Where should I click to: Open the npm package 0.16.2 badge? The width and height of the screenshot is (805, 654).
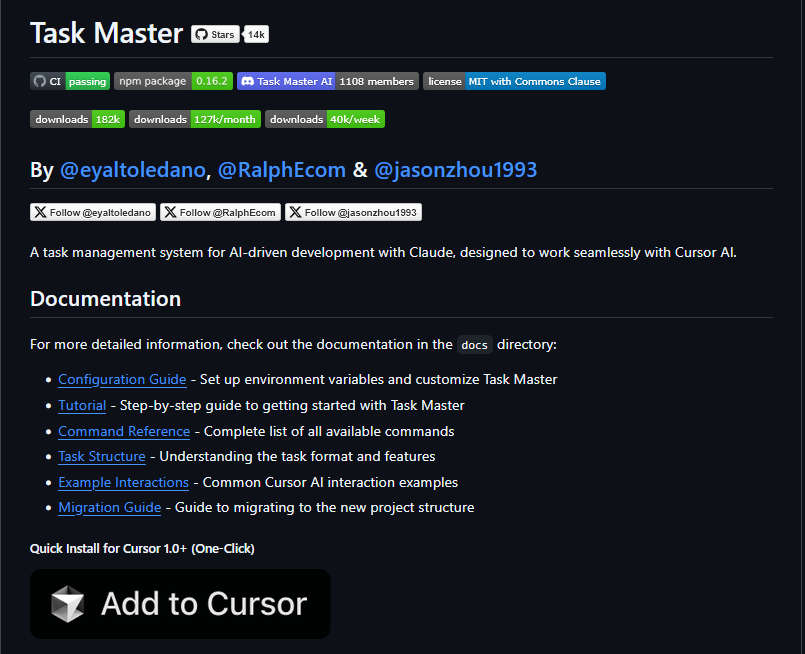pos(174,81)
